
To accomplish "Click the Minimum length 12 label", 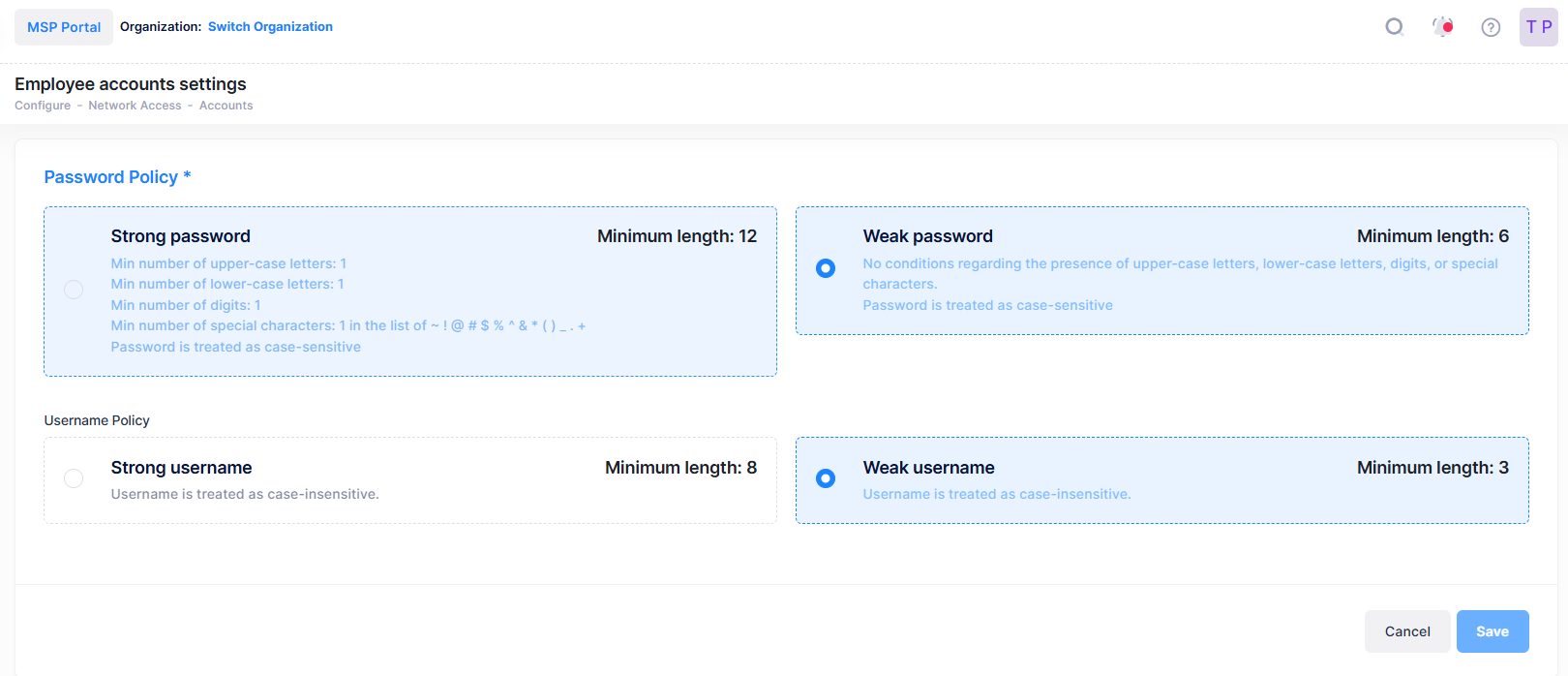I will coord(677,235).
